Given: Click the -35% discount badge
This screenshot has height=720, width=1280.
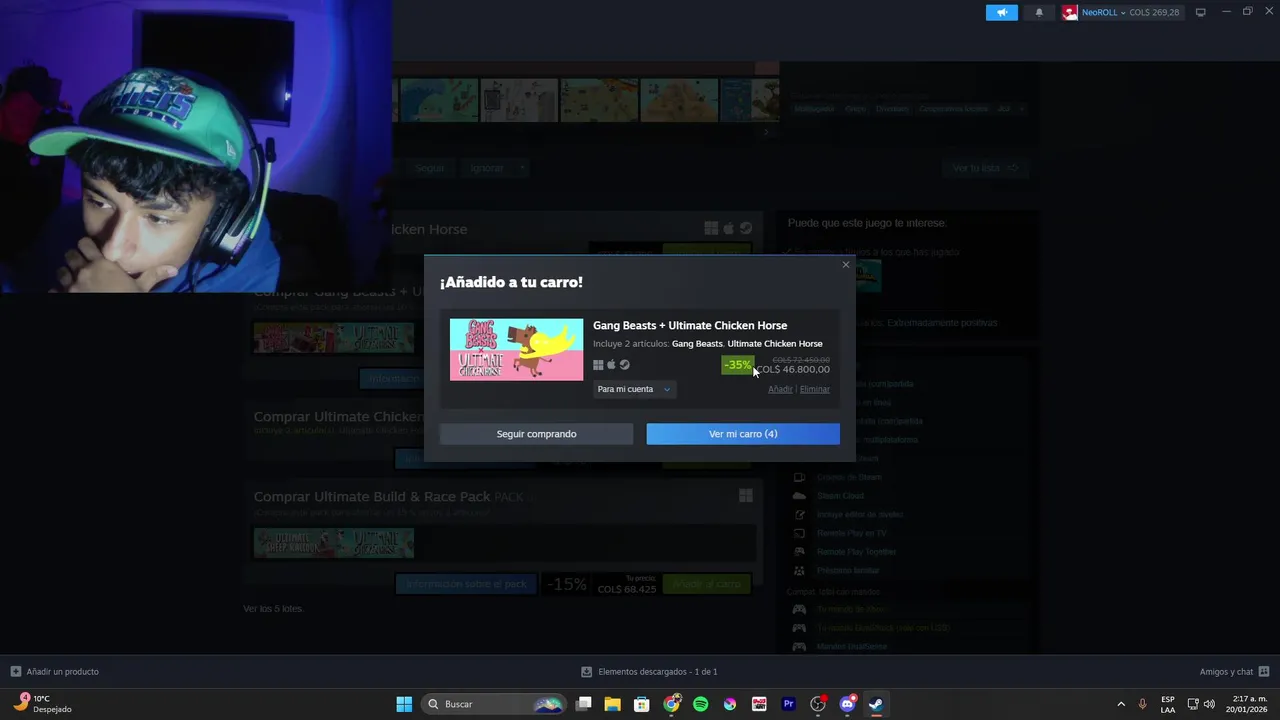Looking at the screenshot, I should coord(738,365).
